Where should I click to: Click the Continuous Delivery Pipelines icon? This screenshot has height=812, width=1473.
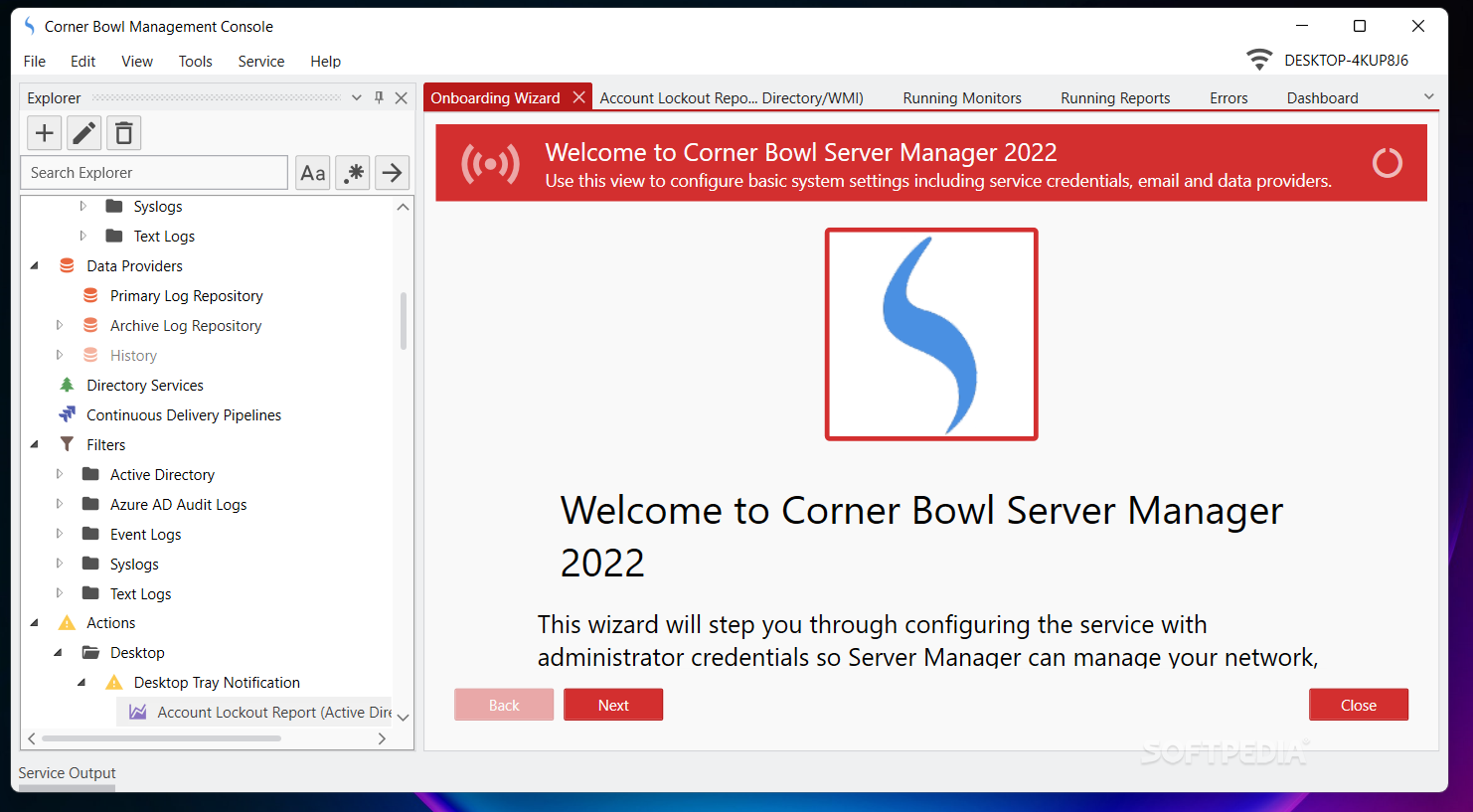67,414
